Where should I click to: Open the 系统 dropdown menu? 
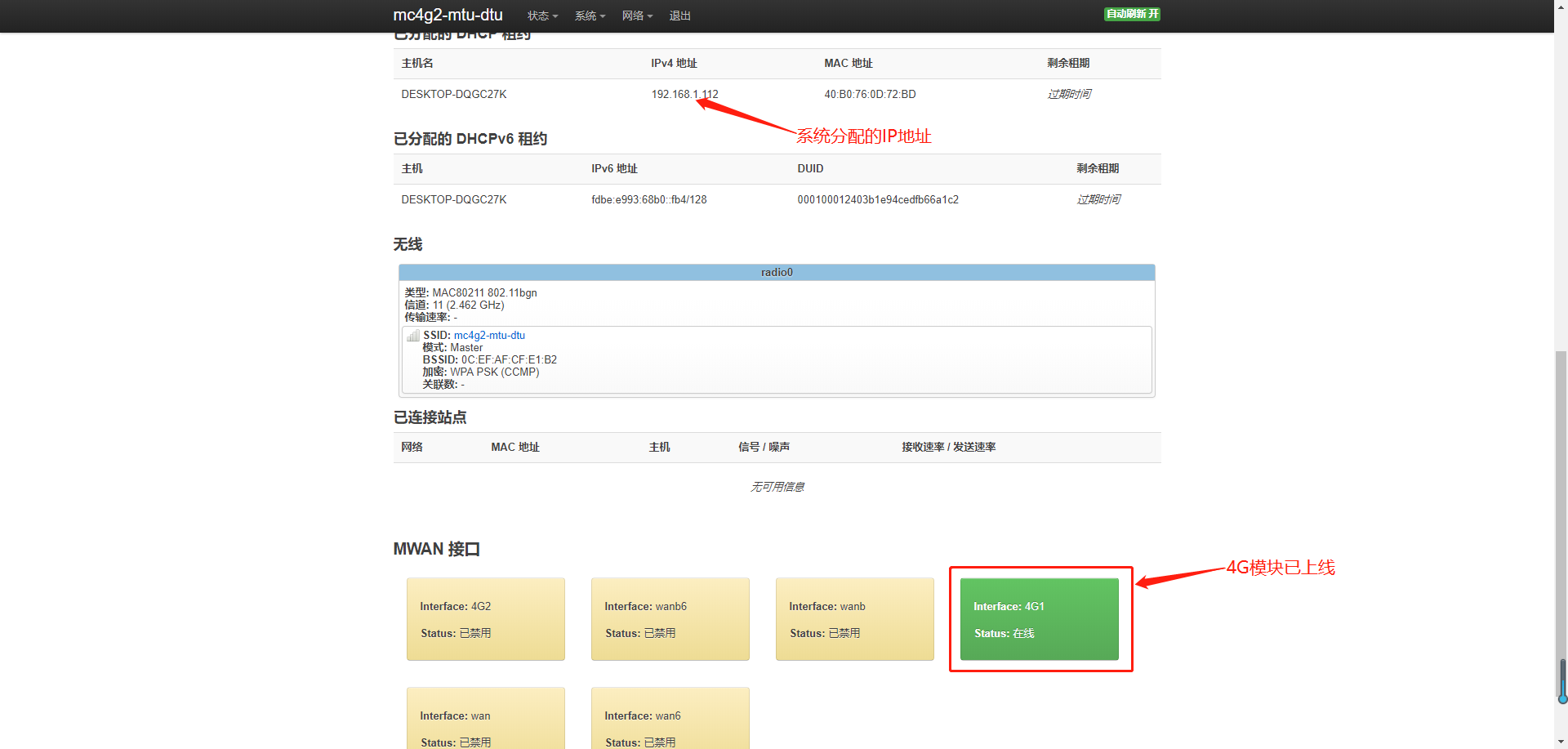(x=590, y=16)
